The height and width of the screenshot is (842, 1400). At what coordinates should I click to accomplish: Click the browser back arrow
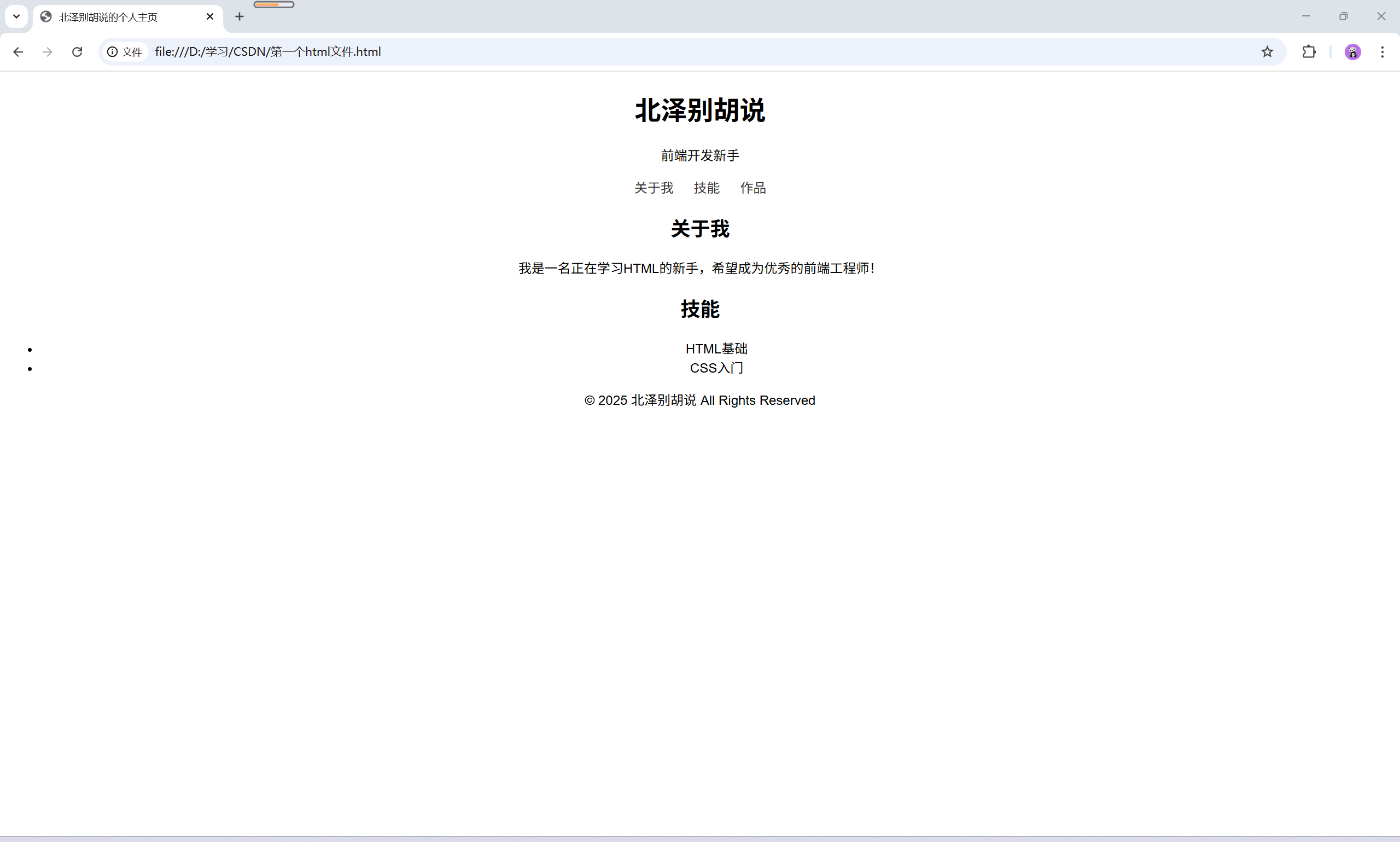coord(18,51)
